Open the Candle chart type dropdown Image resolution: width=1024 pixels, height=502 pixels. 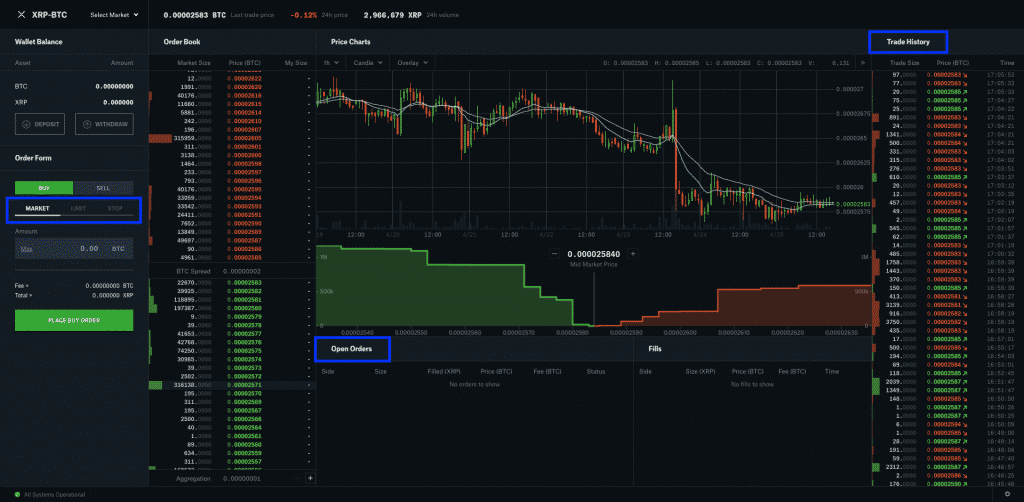point(368,63)
